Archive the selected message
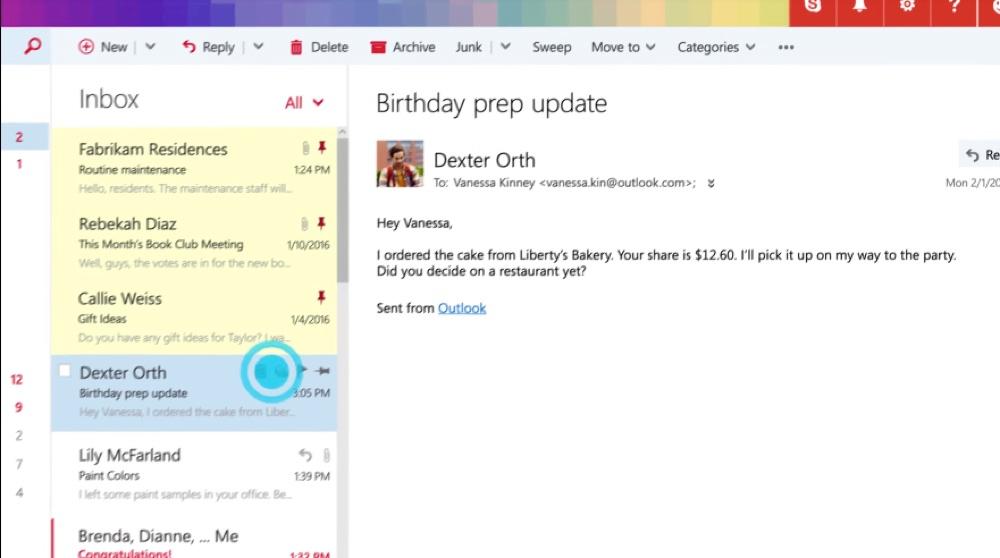This screenshot has width=1000, height=558. pos(402,47)
